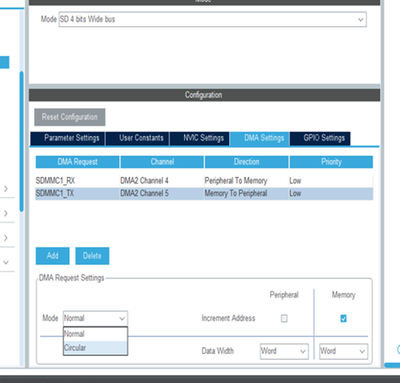This screenshot has height=383, width=400.
Task: Select the SDMMC1_TX request row
Action: pyautogui.click(x=204, y=194)
